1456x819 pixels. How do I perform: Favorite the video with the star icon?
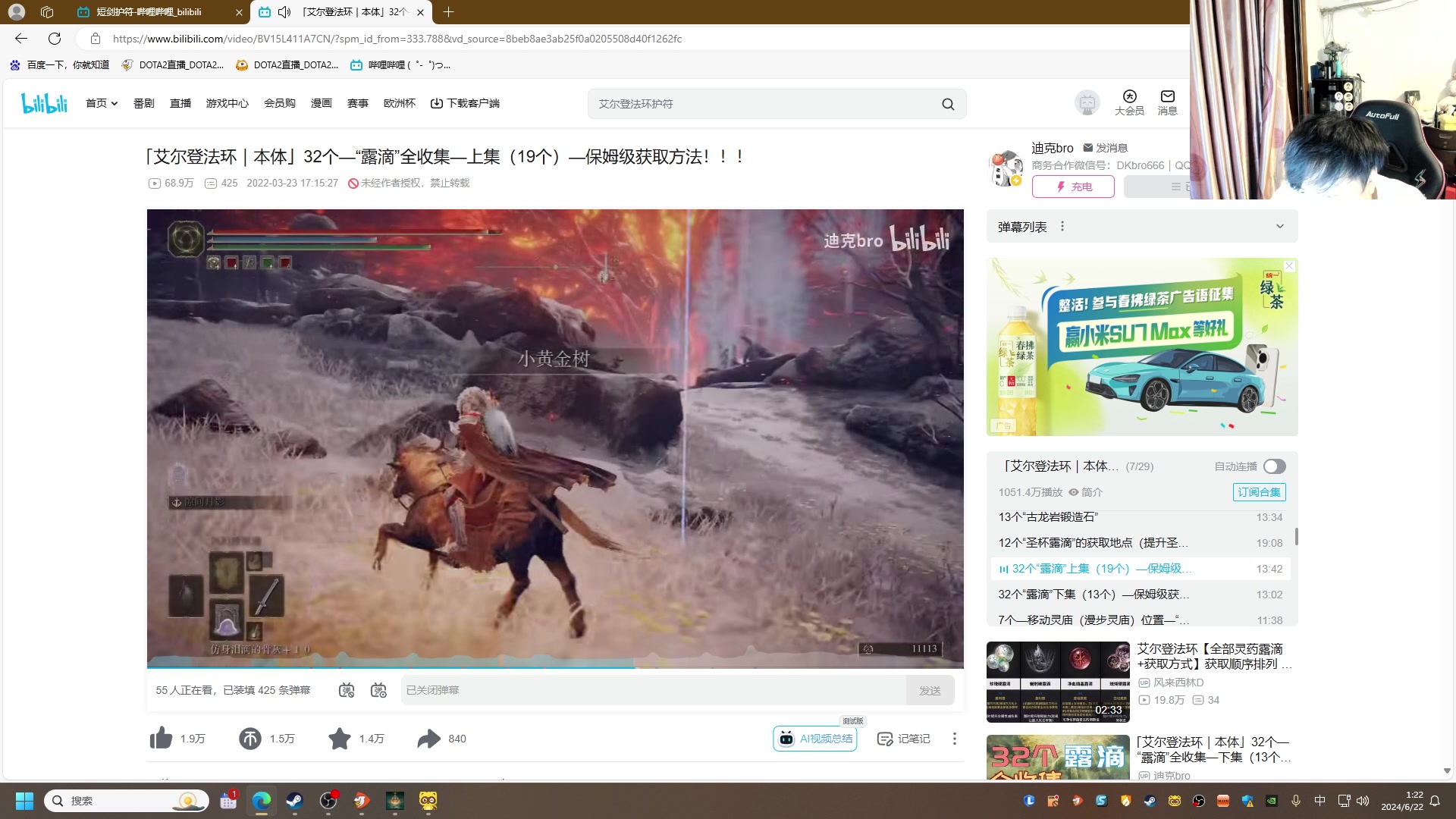(x=339, y=738)
